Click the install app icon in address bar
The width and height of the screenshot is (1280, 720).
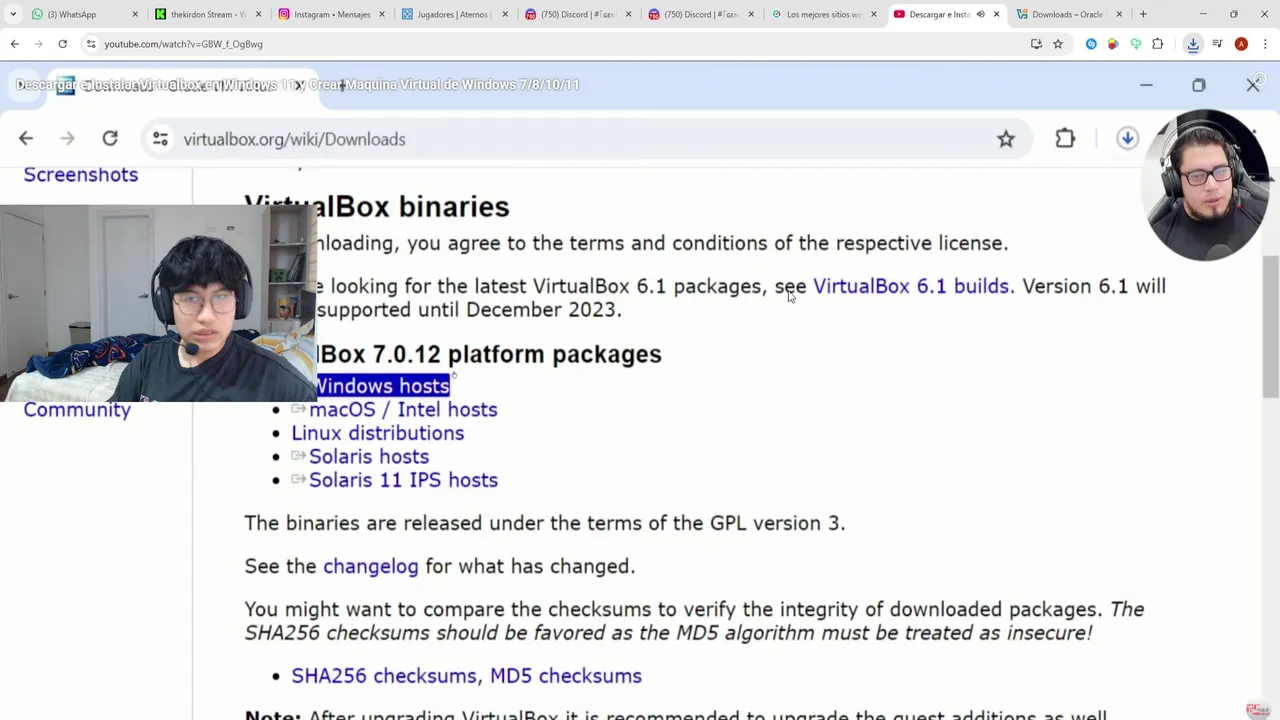pyautogui.click(x=1036, y=44)
